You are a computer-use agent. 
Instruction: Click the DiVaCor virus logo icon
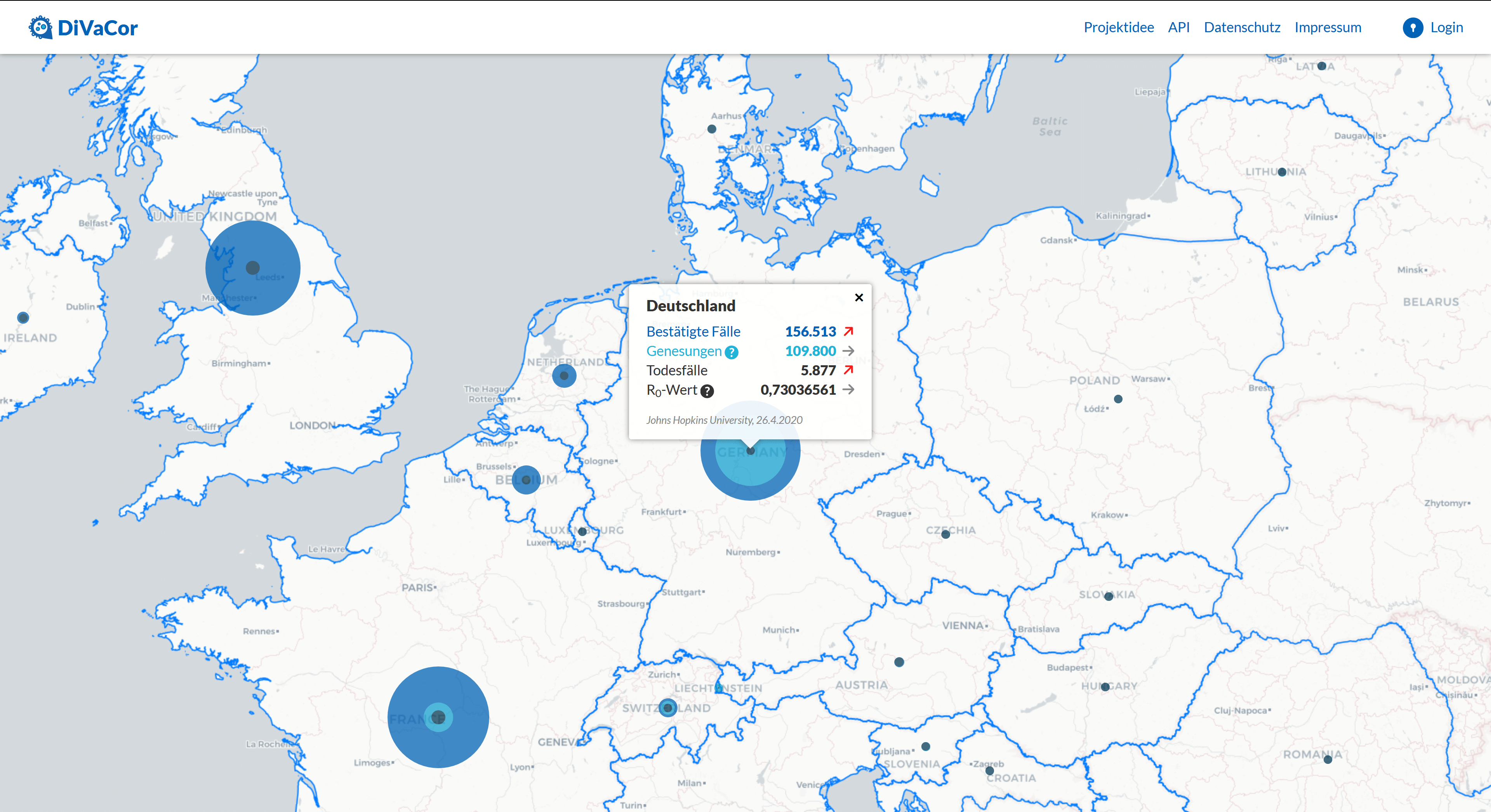40,28
